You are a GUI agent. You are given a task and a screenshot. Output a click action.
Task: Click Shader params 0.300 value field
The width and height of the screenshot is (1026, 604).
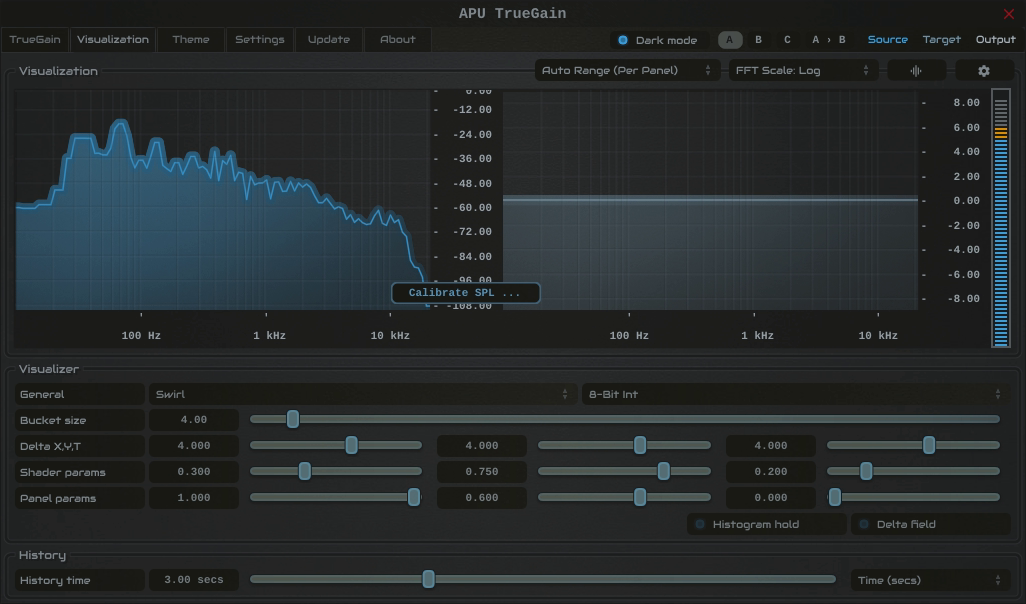[x=194, y=472]
